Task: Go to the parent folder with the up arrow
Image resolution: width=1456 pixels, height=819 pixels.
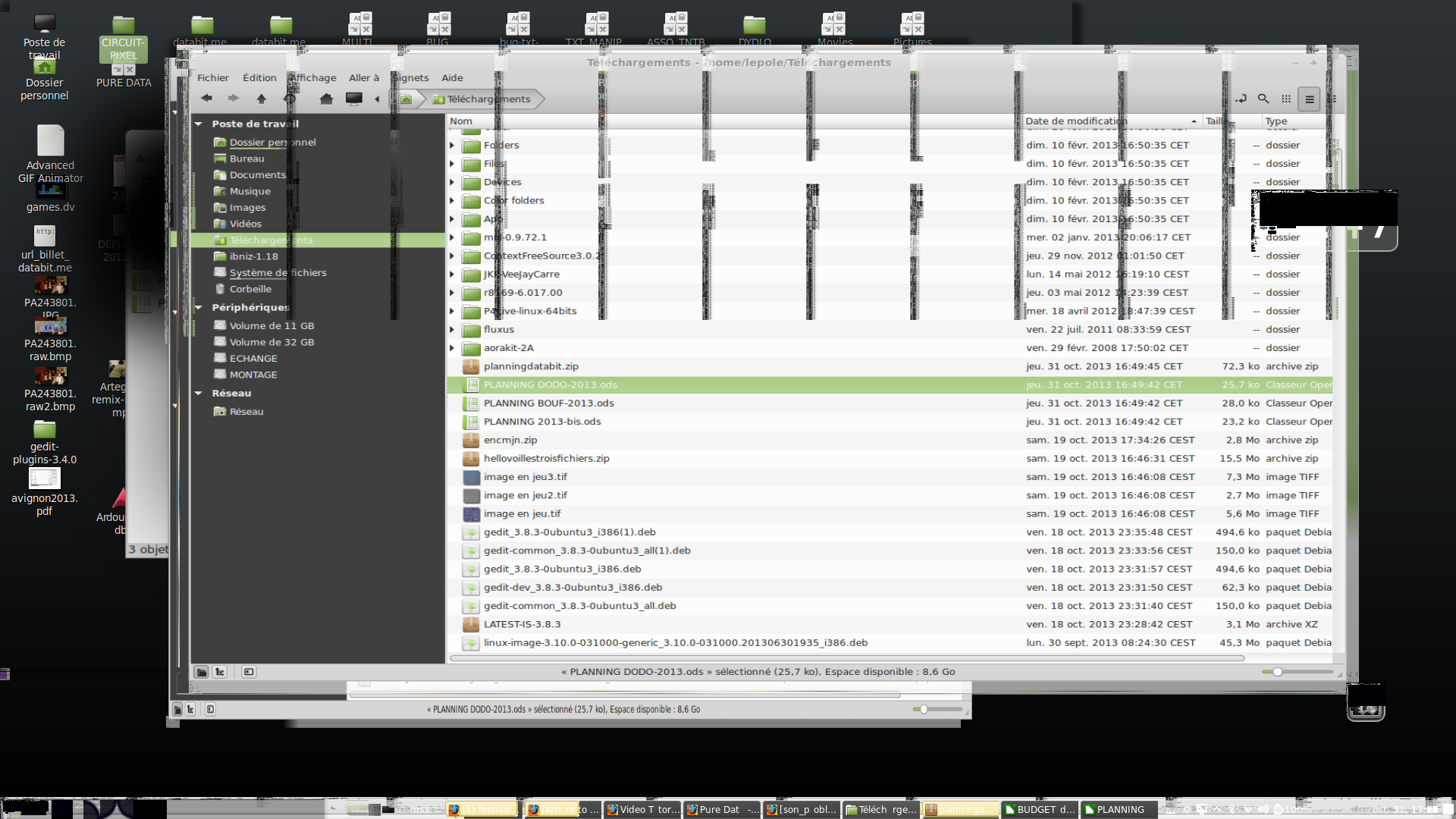Action: (x=262, y=99)
